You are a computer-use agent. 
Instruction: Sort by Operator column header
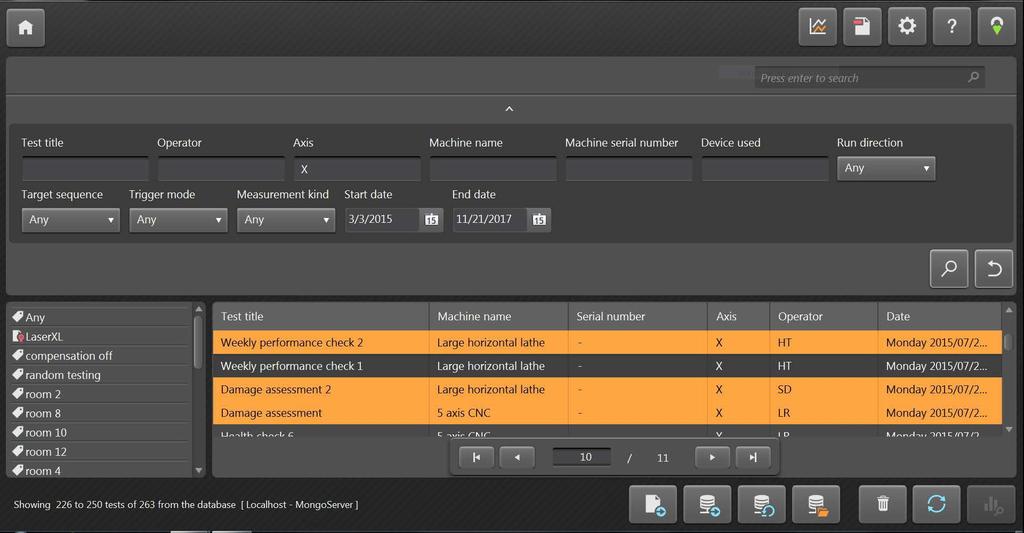pos(824,316)
